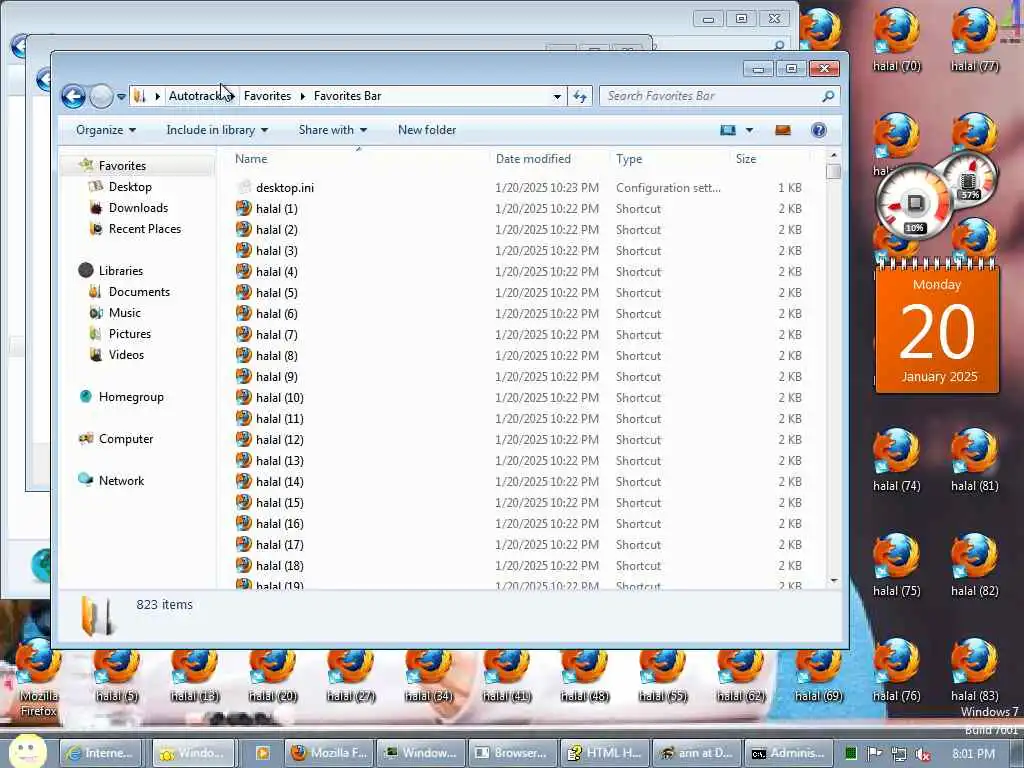Screen dimensions: 1024x768
Task: Open Explorer help
Action: [x=818, y=130]
